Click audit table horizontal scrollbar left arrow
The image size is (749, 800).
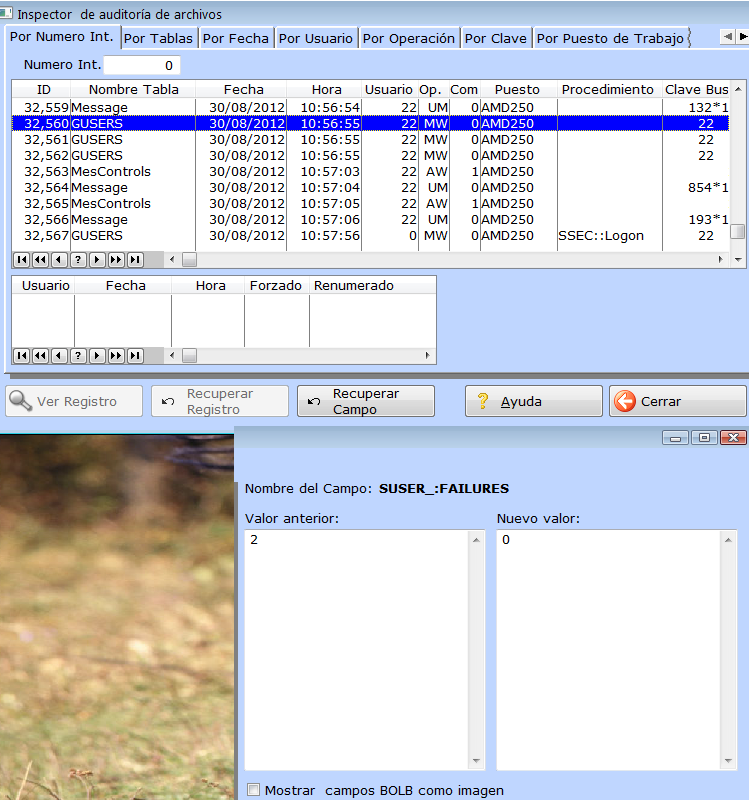point(172,260)
